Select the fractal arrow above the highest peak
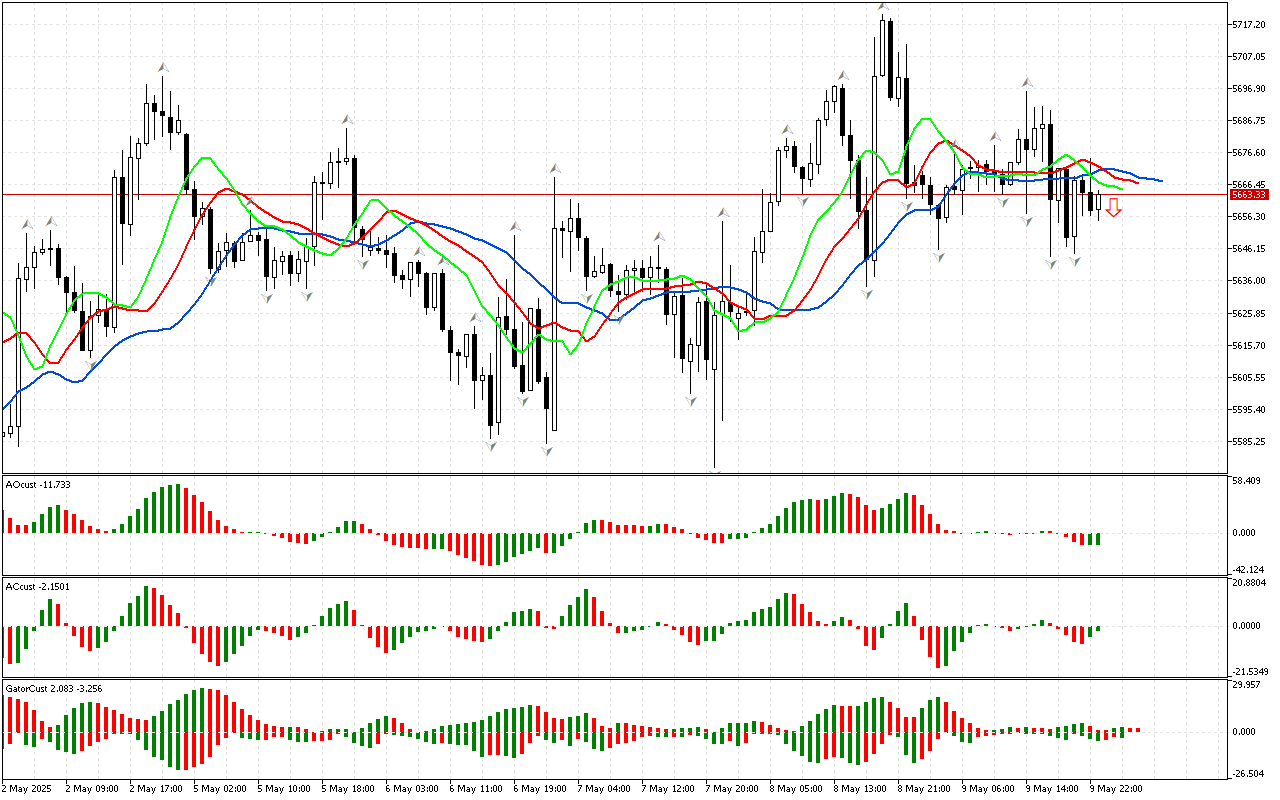This screenshot has height=800, width=1280. (884, 7)
